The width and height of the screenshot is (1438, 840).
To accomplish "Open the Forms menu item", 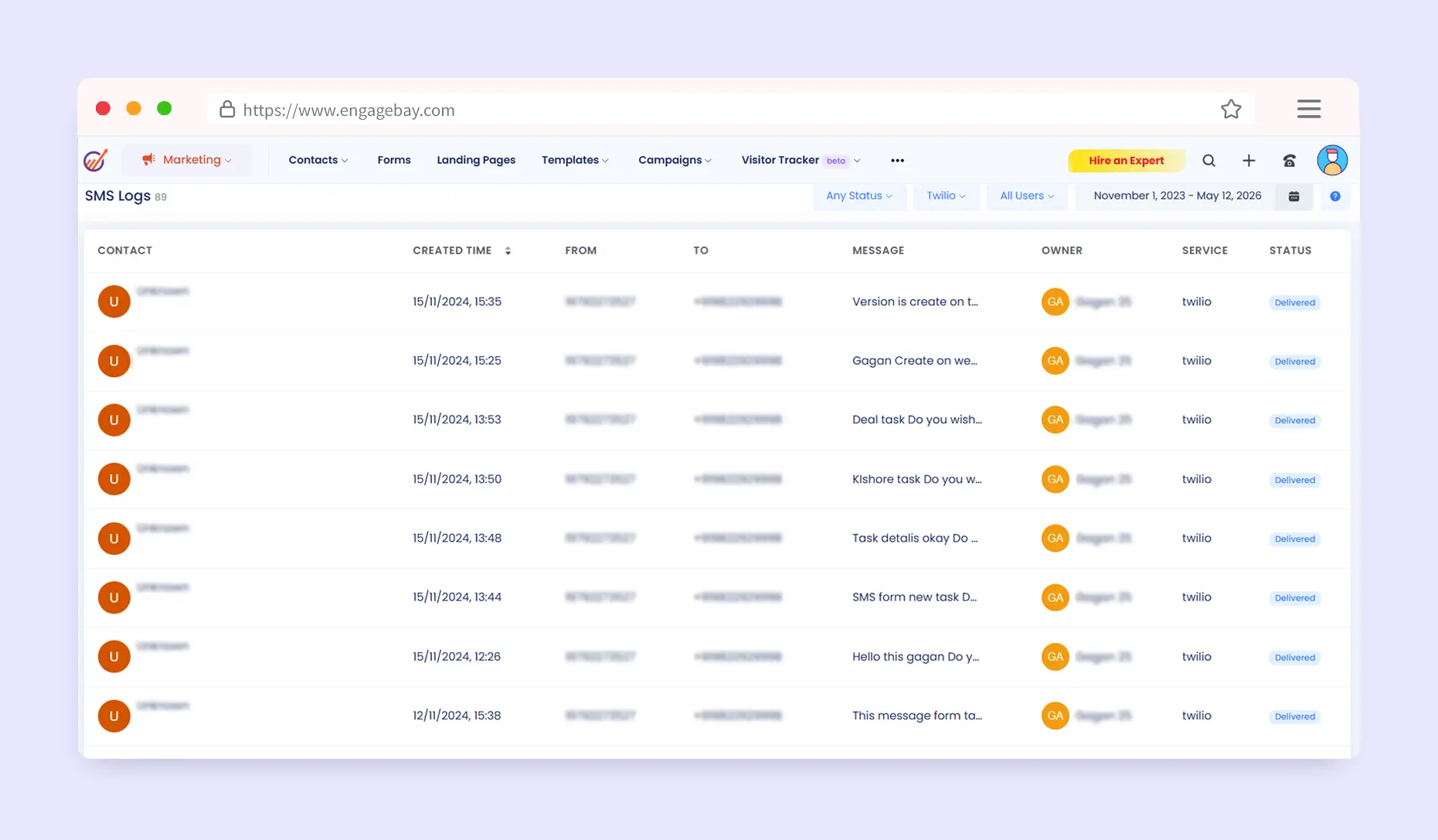I will (393, 160).
